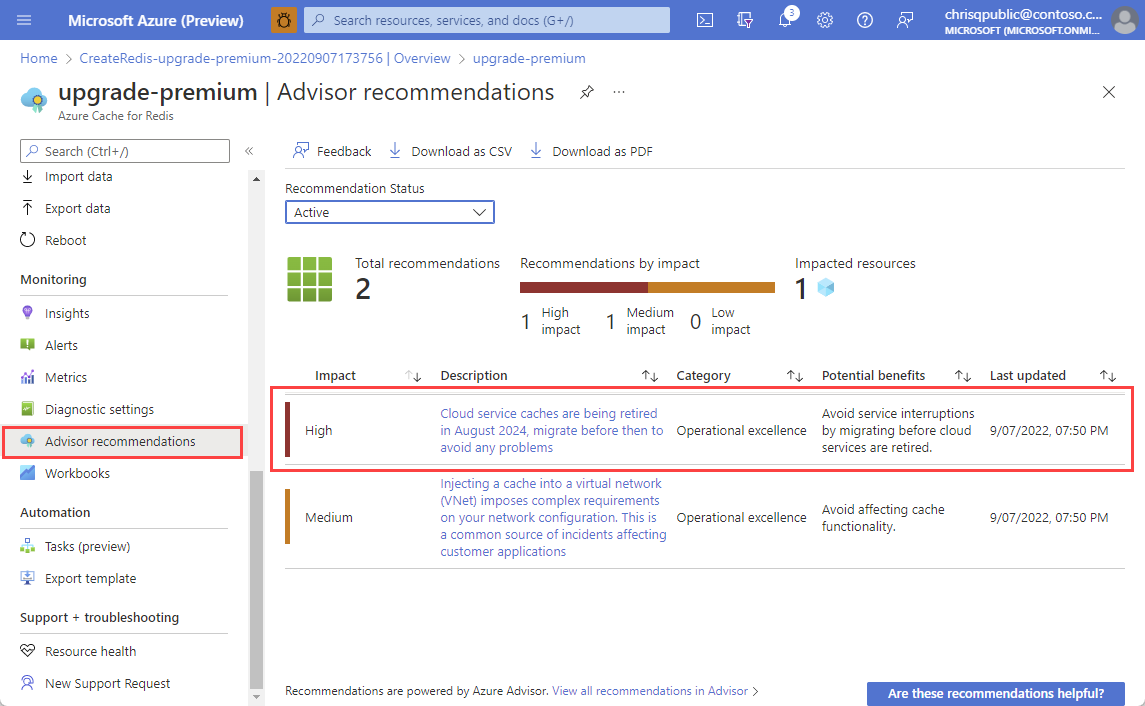Click the bug report icon
Screen dimensions: 1145x706
[x=284, y=20]
